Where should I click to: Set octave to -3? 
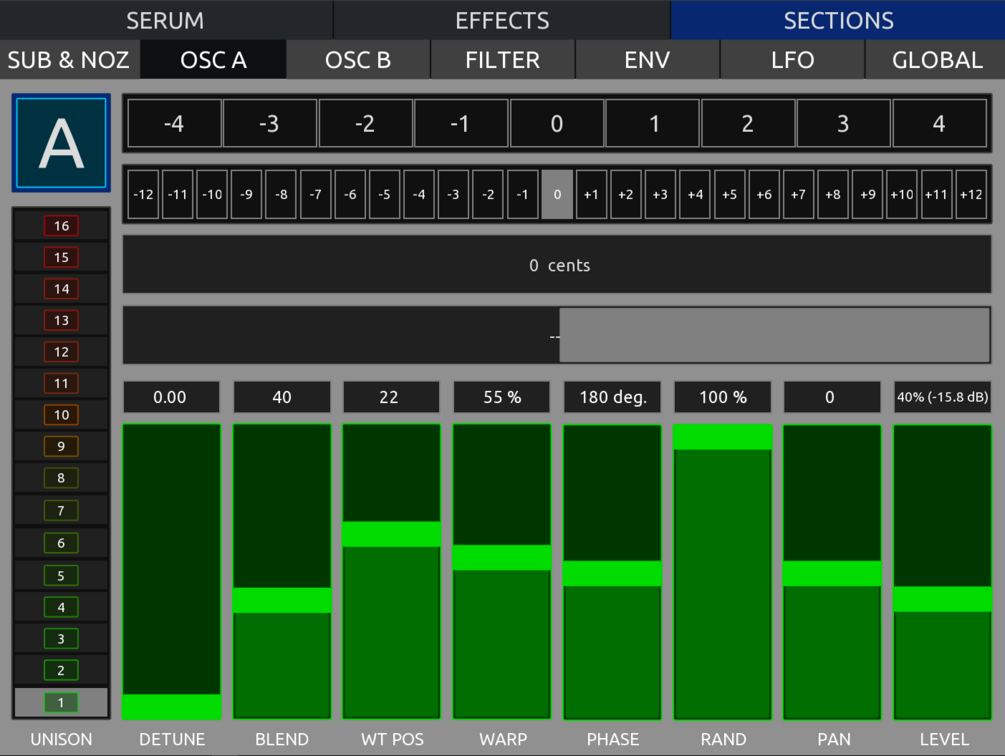point(269,123)
